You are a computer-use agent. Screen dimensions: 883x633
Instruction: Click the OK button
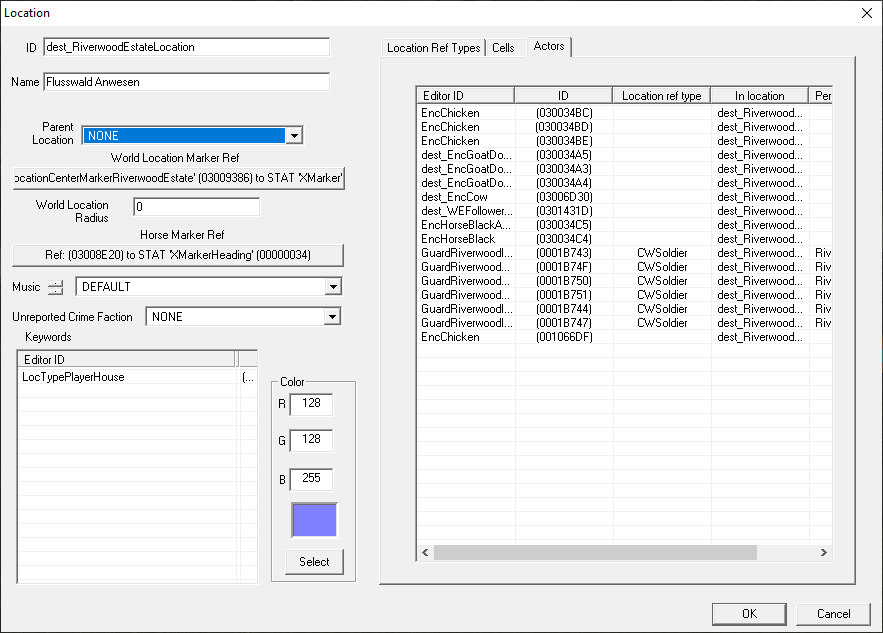point(749,614)
